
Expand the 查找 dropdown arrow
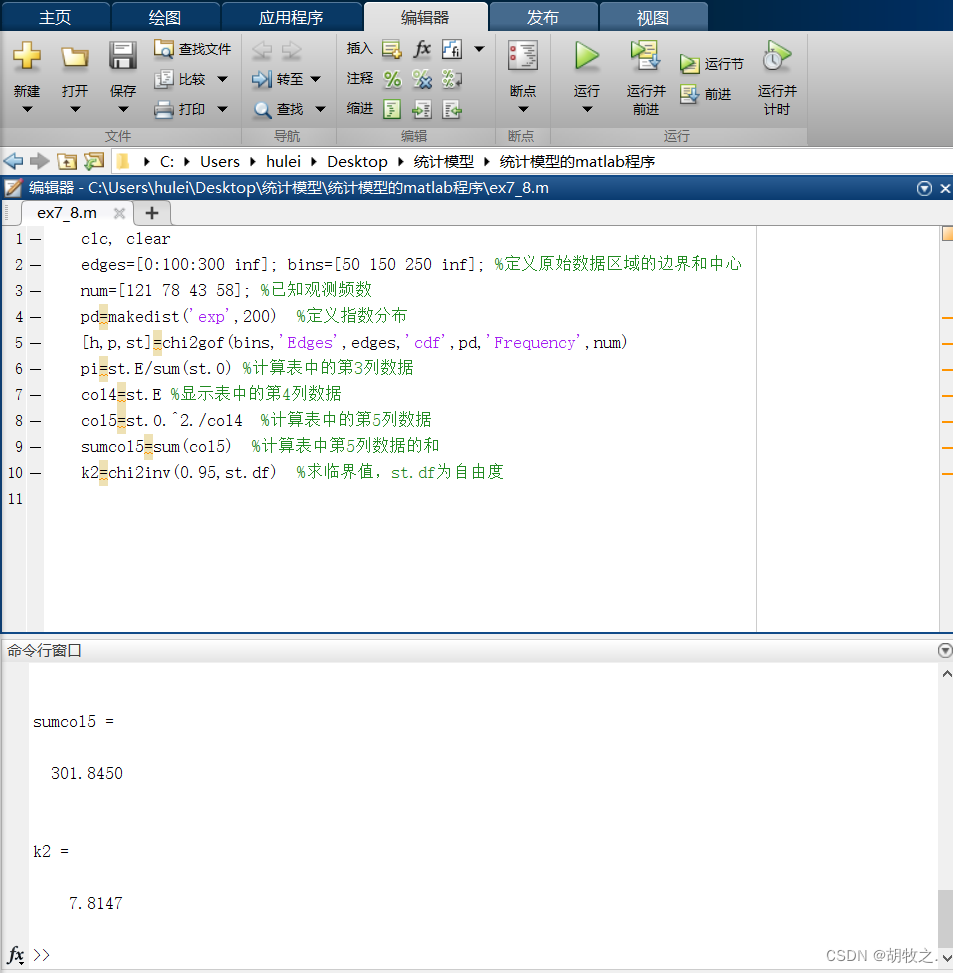320,110
